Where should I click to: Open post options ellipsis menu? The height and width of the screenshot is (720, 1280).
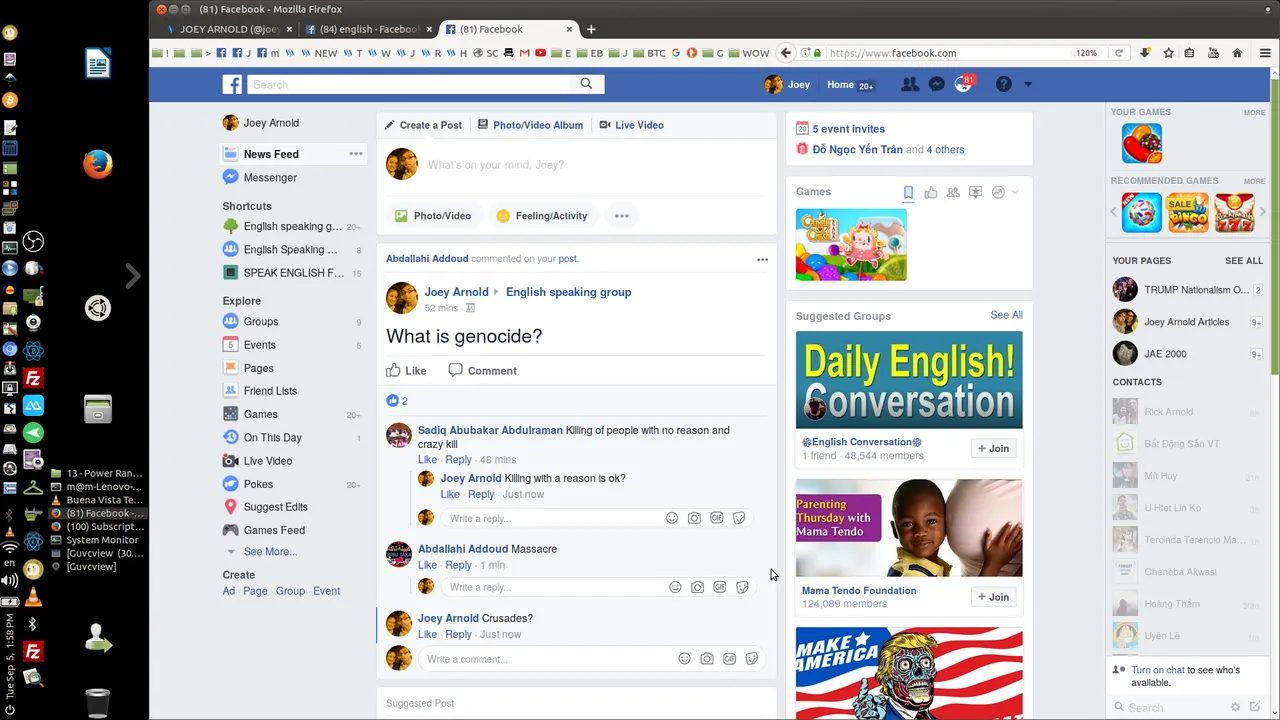[x=762, y=259]
